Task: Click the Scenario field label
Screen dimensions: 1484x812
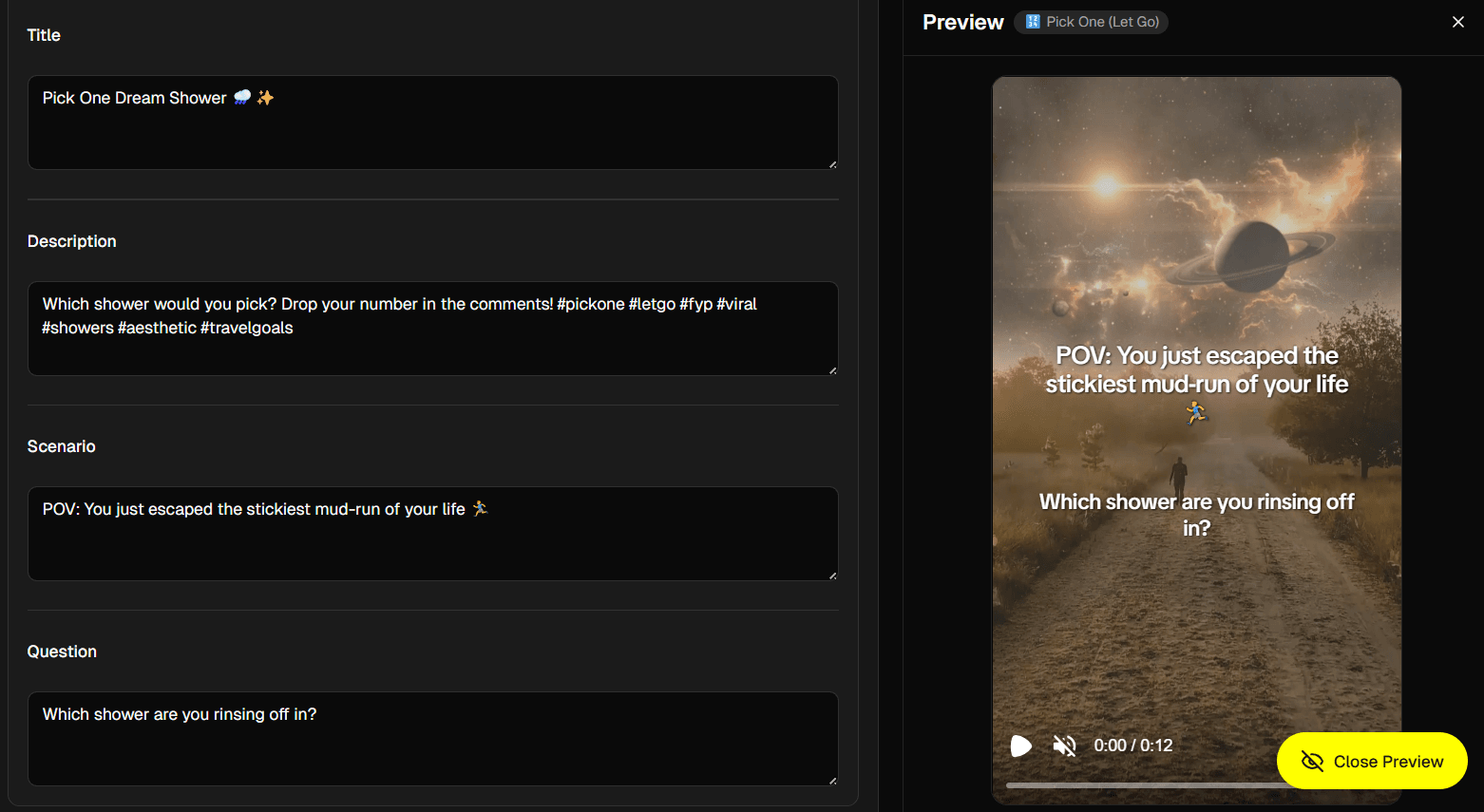Action: (62, 446)
